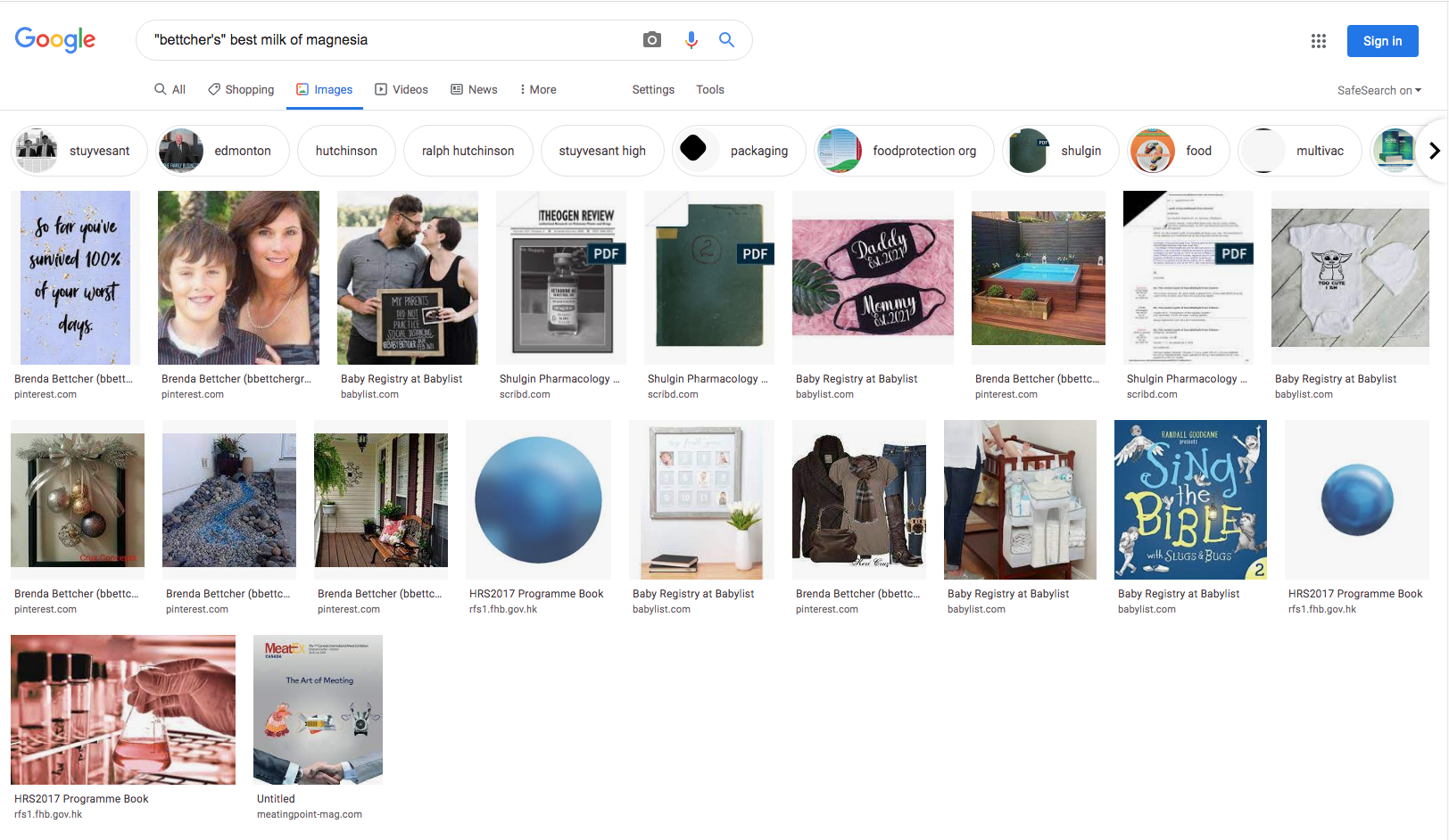Activate voice search microphone icon
The height and width of the screenshot is (840, 1449).
[691, 40]
